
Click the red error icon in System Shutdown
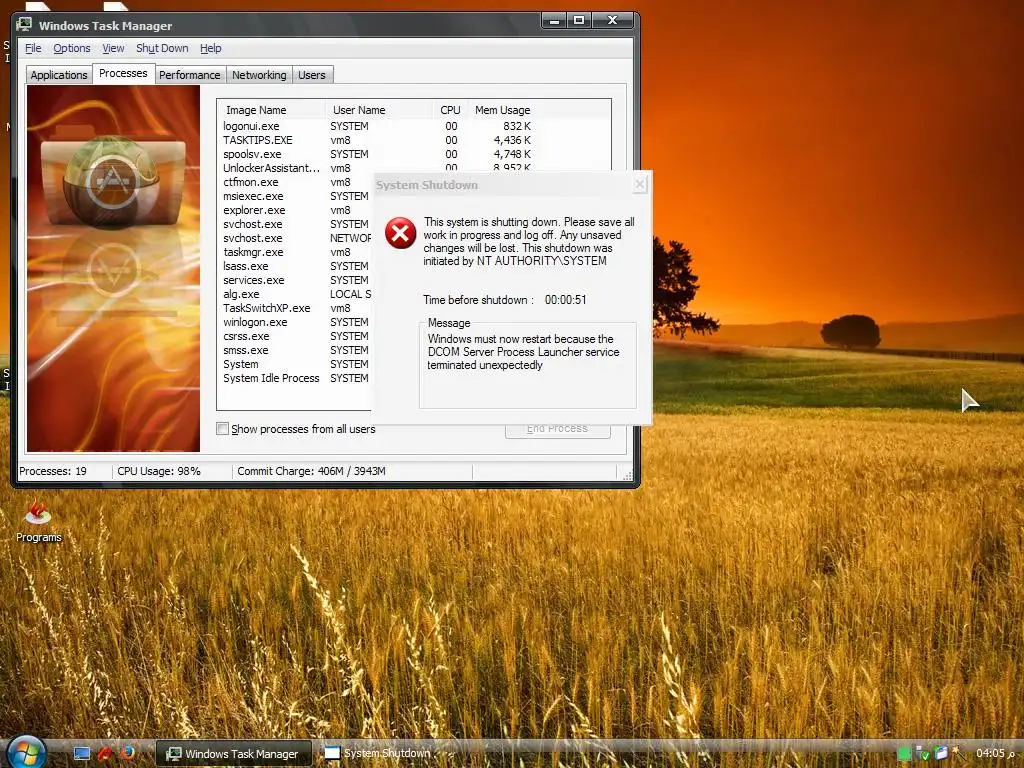tap(400, 233)
